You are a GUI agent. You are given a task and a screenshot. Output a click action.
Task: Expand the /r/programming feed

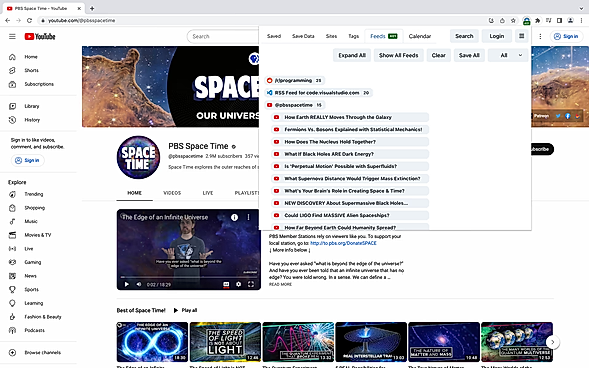click(294, 80)
